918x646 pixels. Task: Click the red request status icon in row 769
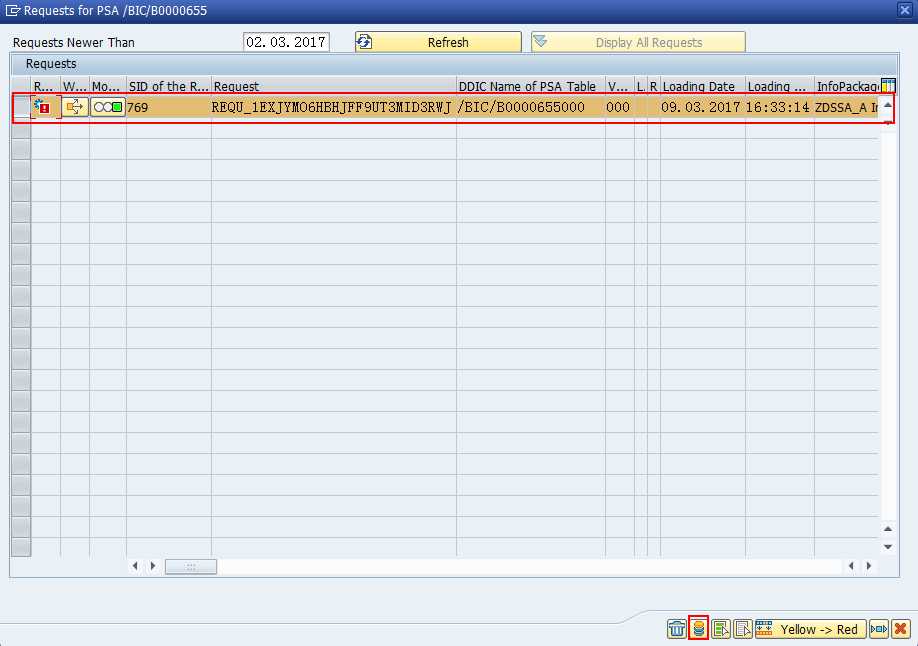[x=42, y=107]
